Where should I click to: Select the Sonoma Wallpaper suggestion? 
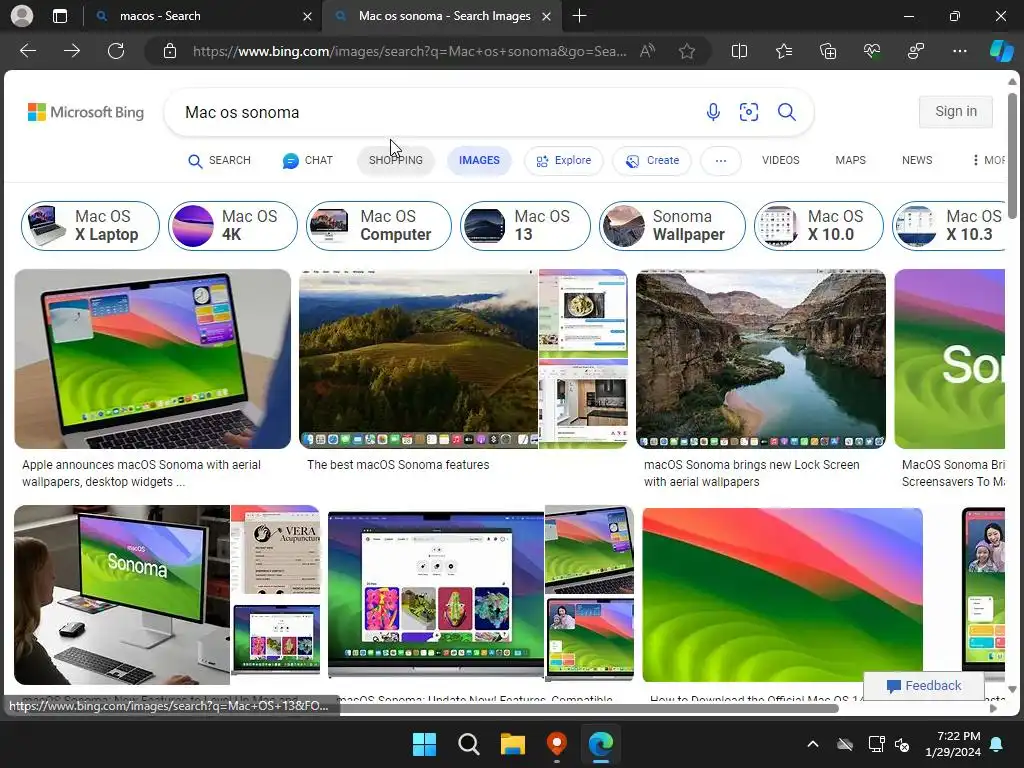672,226
